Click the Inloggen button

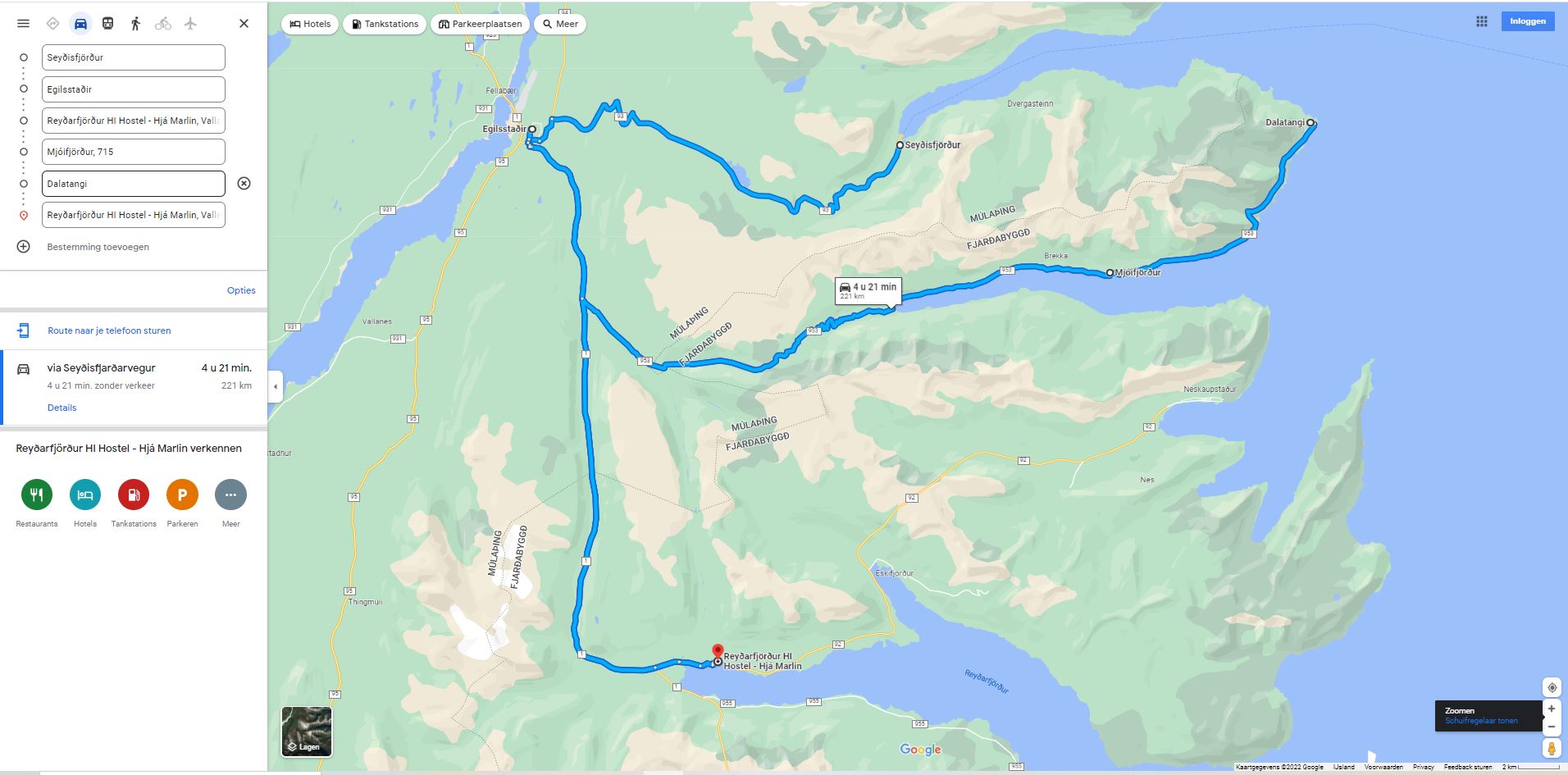(1527, 21)
